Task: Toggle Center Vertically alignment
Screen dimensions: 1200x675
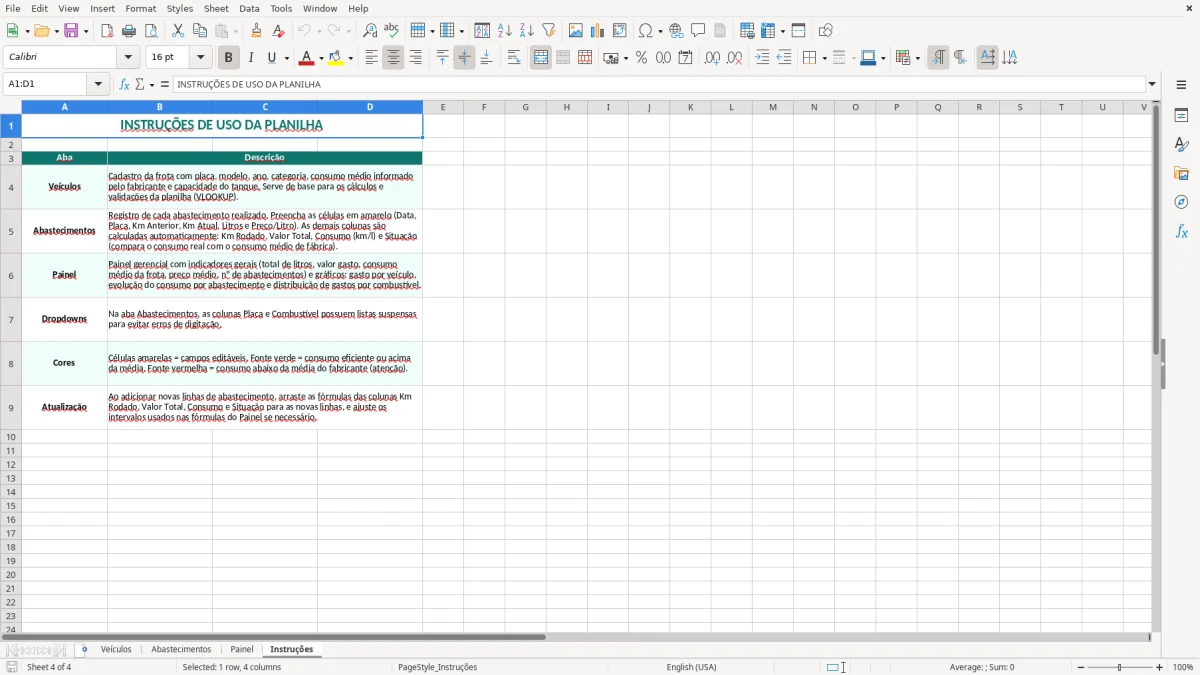Action: click(464, 58)
